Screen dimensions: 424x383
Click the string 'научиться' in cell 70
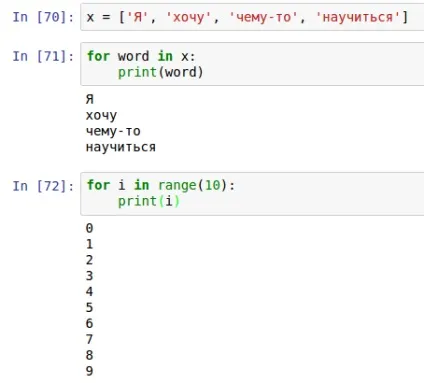358,17
